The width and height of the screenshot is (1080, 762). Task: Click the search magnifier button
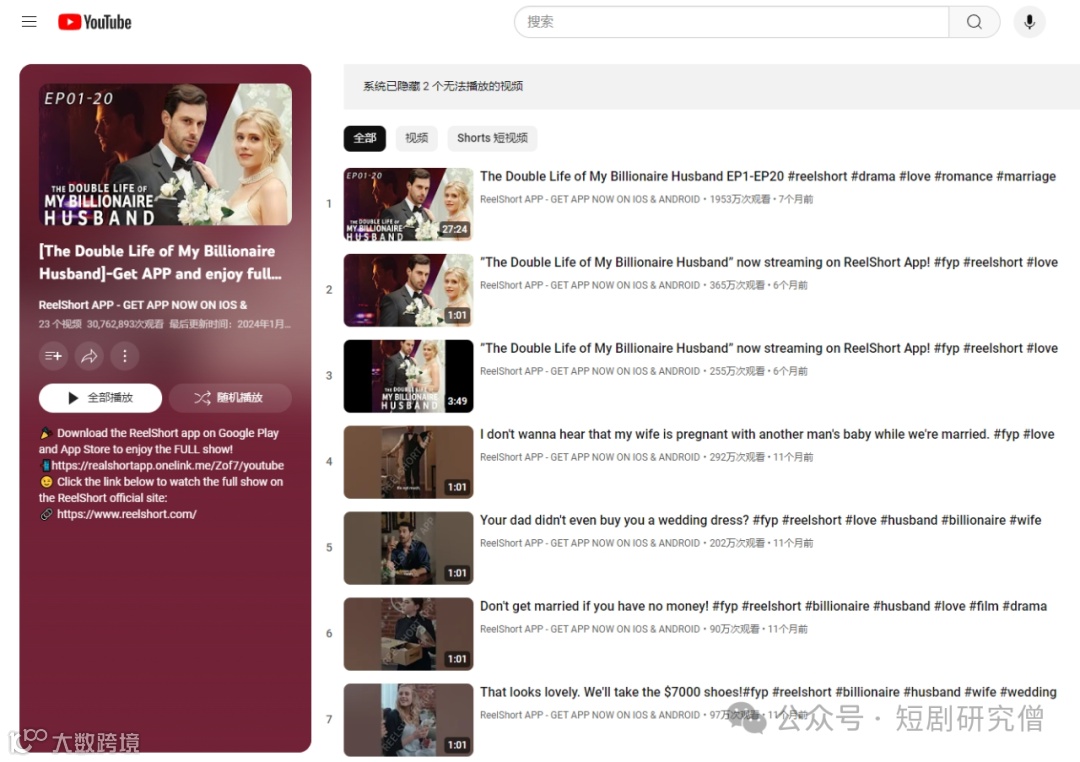pos(974,22)
